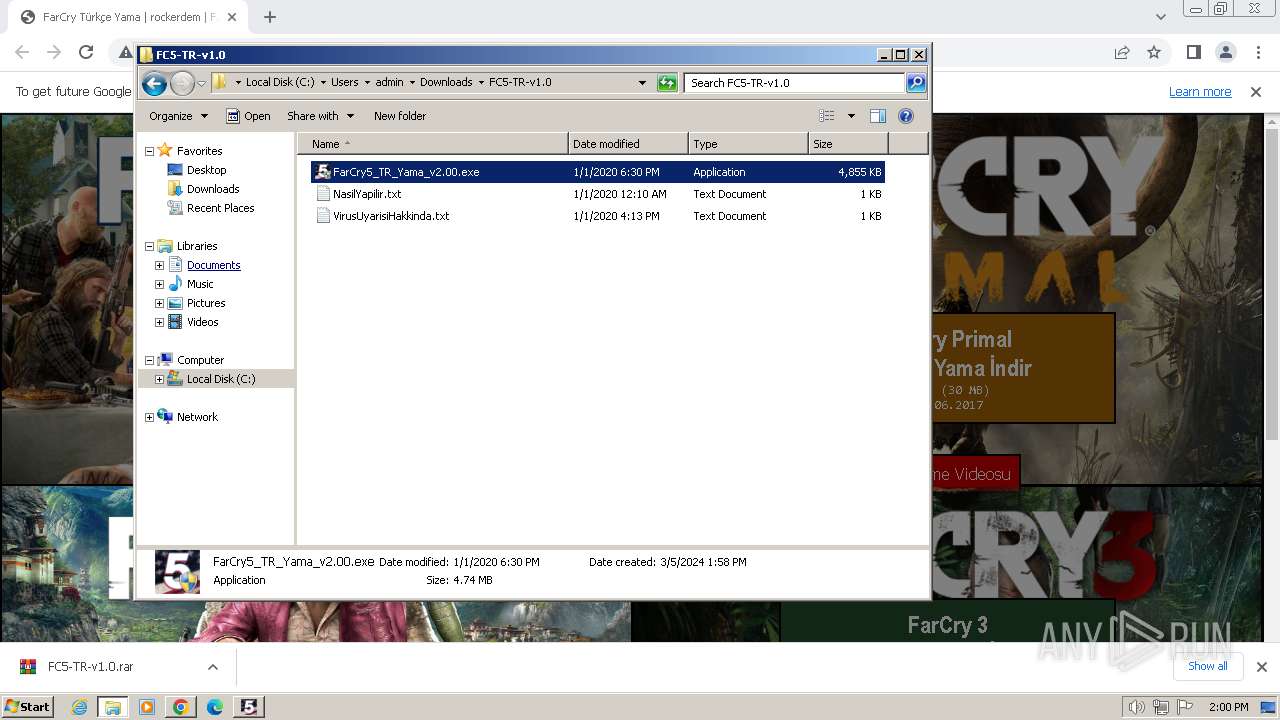Collapse the Favorites group
The width and height of the screenshot is (1280, 720).
(150, 151)
